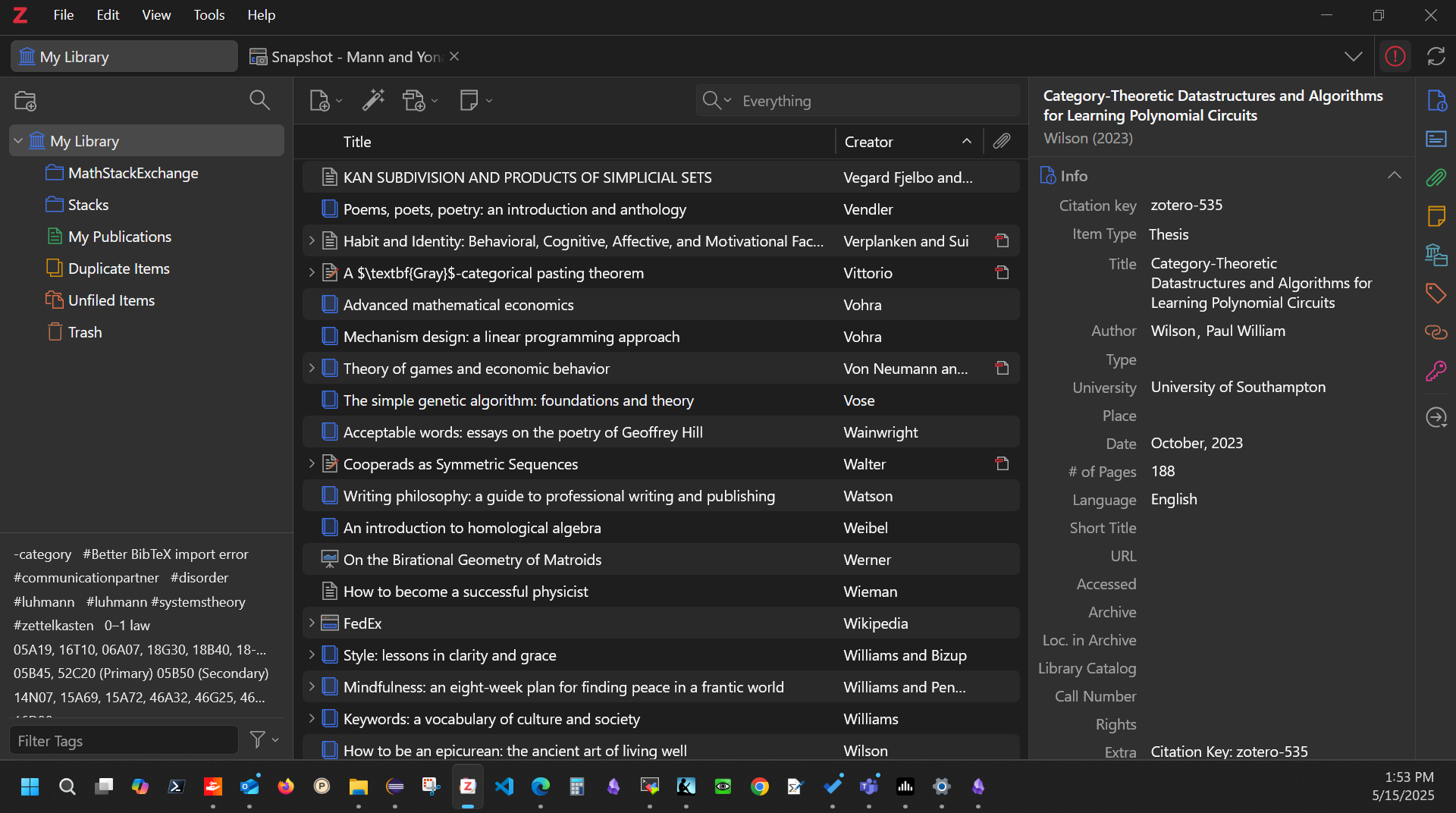Viewport: 1456px width, 813px height.
Task: Click the Filter Tags input field
Action: pos(124,740)
